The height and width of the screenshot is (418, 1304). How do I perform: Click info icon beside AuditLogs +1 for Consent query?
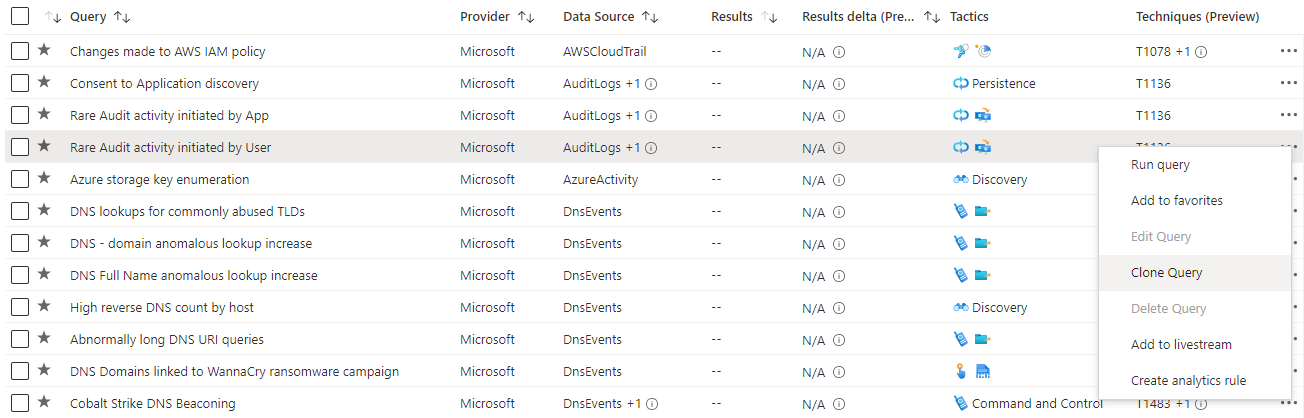[x=651, y=84]
